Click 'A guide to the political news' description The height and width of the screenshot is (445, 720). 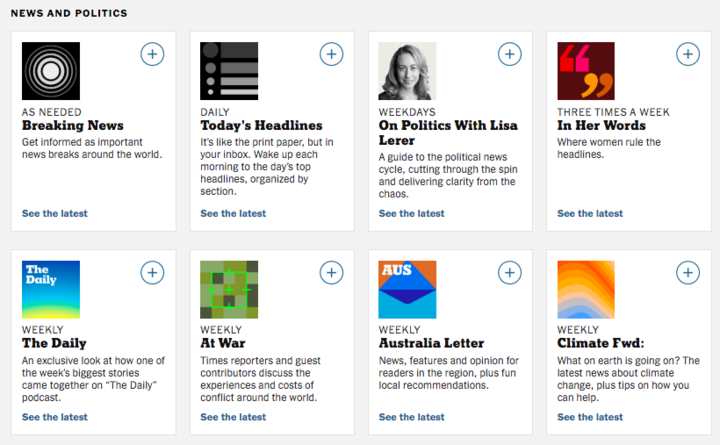(x=448, y=175)
